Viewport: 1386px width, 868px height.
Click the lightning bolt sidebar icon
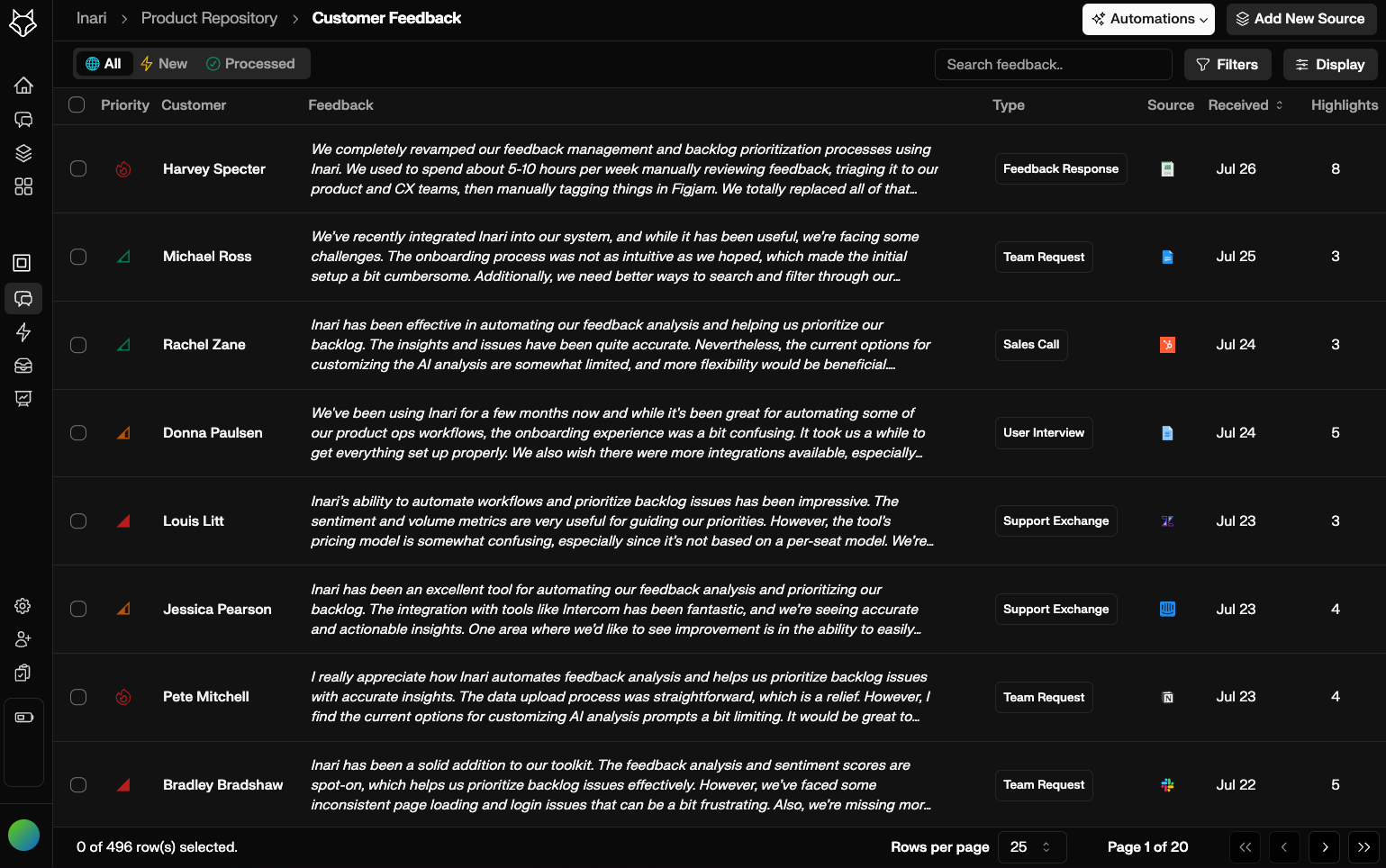(23, 332)
